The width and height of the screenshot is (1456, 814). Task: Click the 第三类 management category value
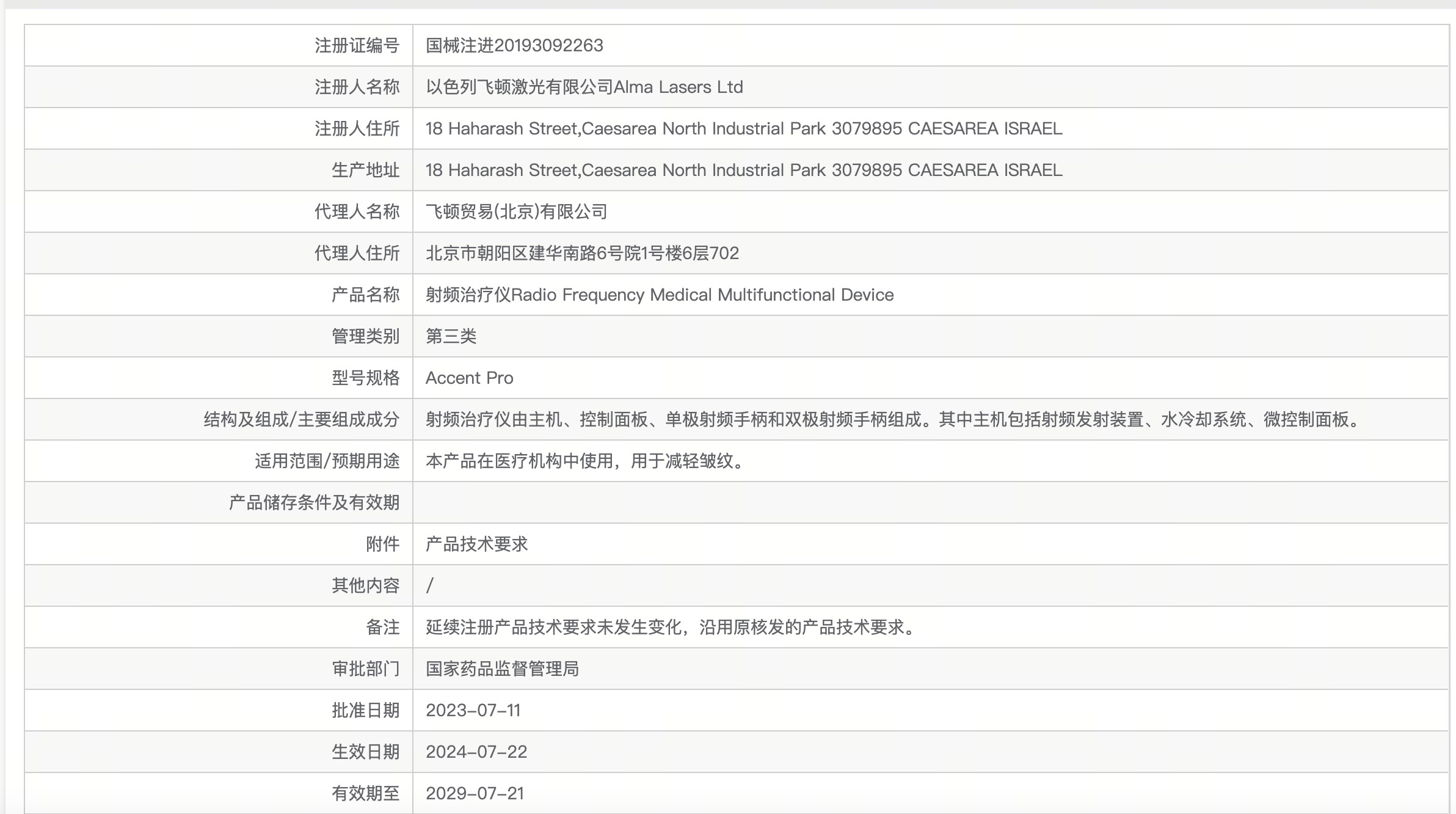[451, 336]
